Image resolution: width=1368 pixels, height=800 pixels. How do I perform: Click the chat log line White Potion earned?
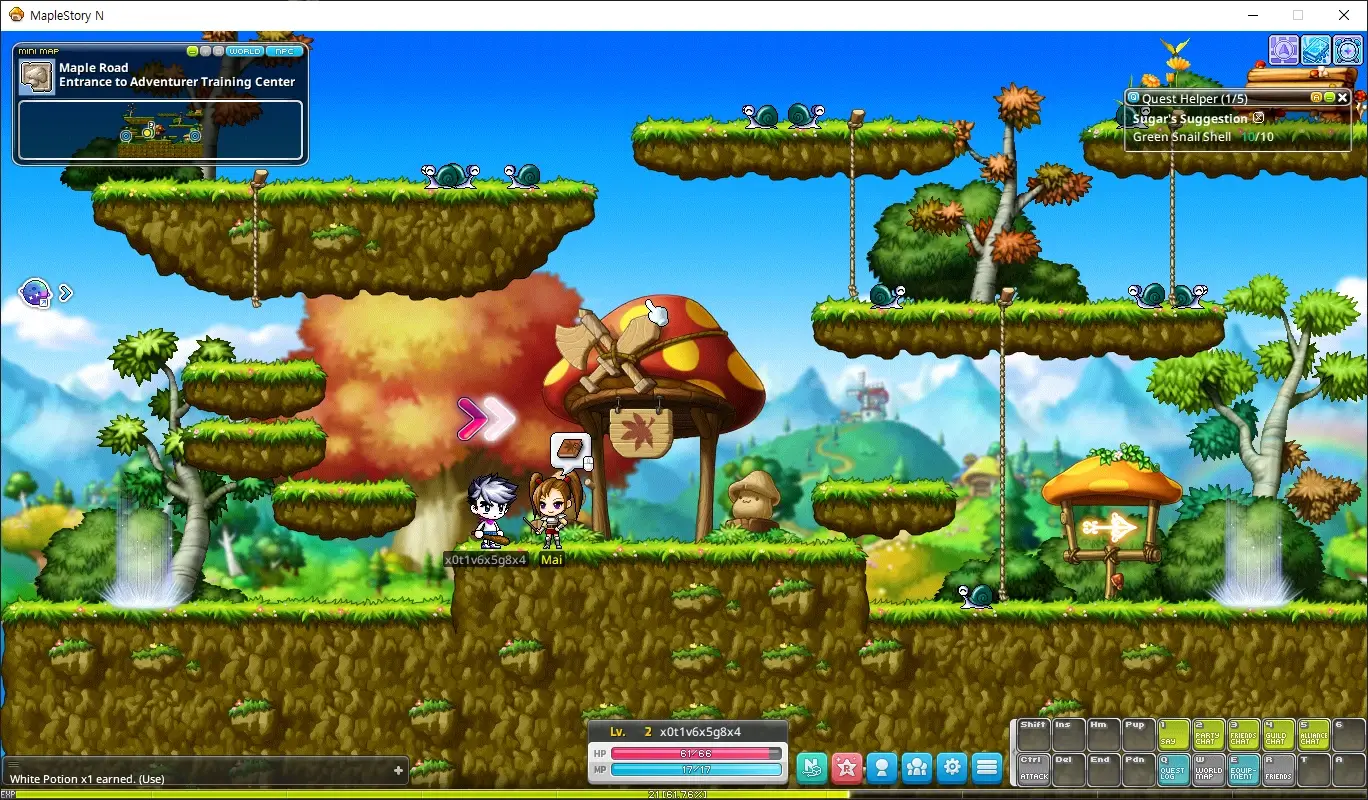click(87, 779)
